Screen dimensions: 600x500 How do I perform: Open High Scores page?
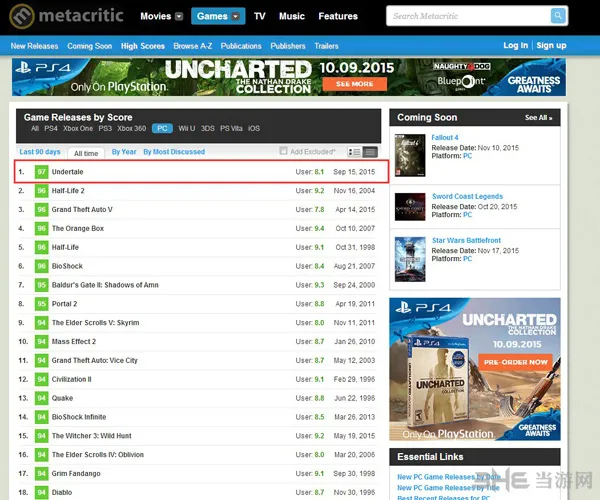coord(143,46)
